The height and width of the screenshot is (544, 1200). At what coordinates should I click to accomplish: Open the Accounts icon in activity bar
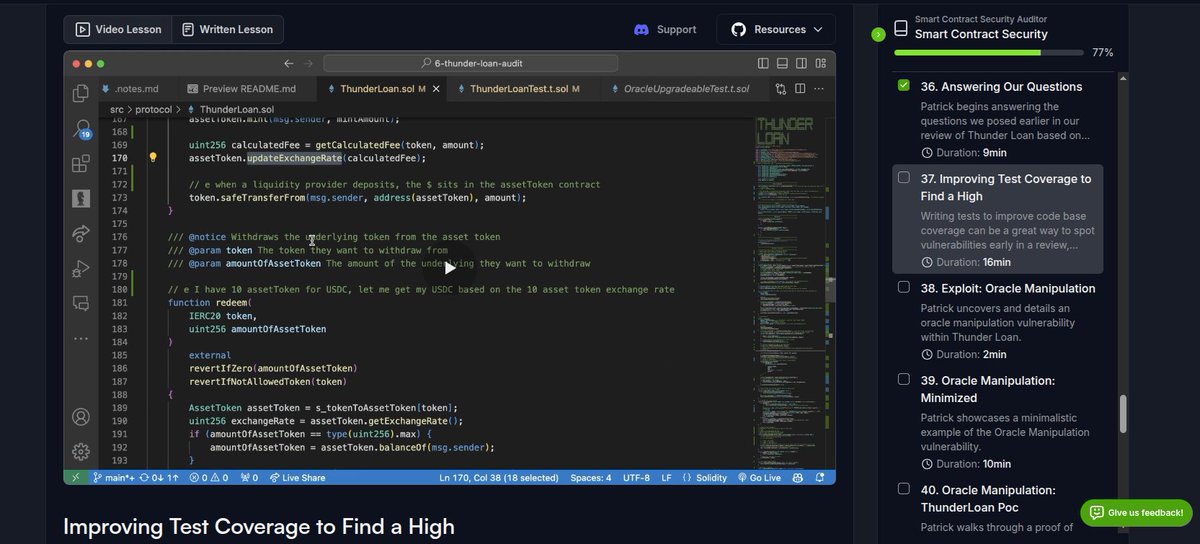pos(81,417)
